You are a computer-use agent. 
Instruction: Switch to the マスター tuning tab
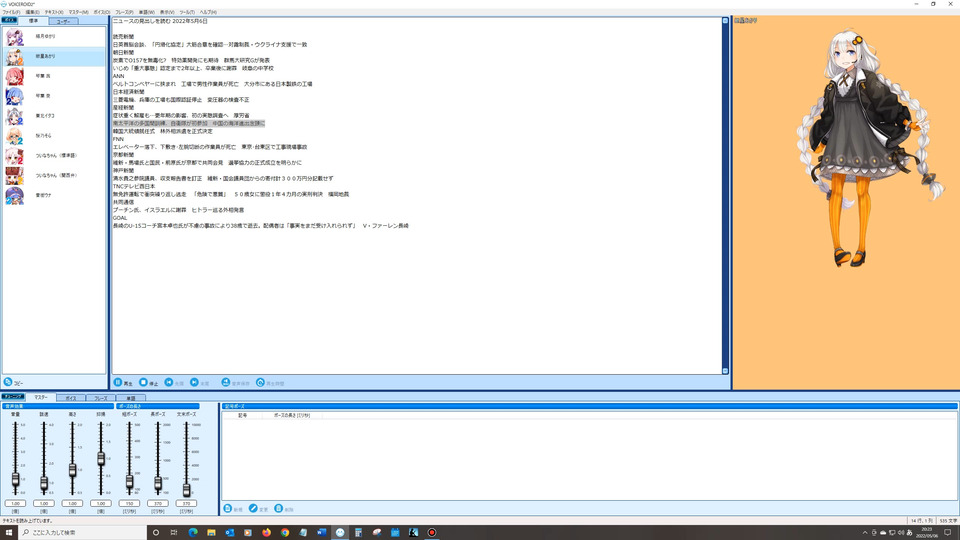pyautogui.click(x=41, y=397)
